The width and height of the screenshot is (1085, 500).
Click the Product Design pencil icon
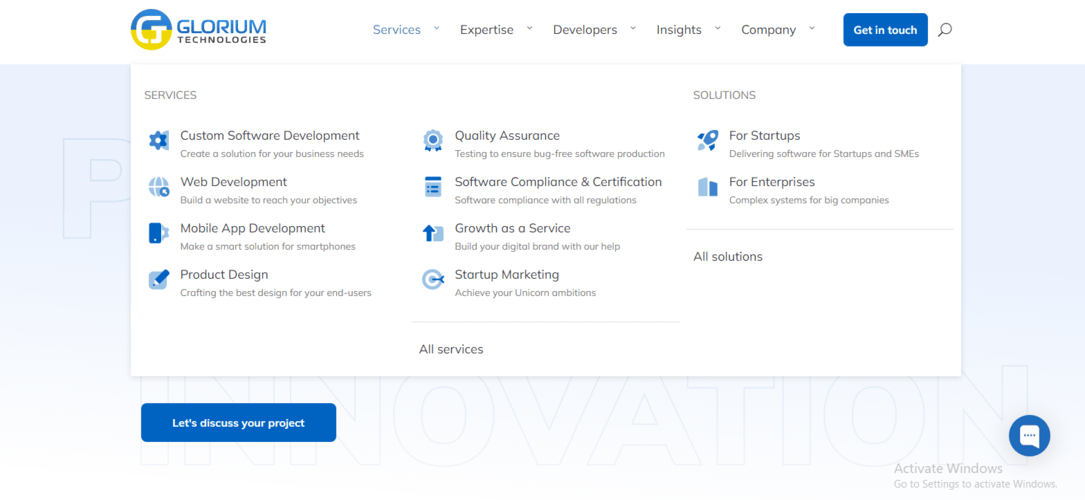[x=158, y=280]
